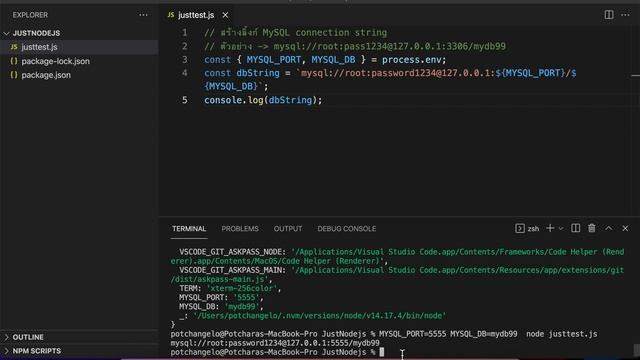Switch to the DEBUG CONSOLE tab

[347, 229]
